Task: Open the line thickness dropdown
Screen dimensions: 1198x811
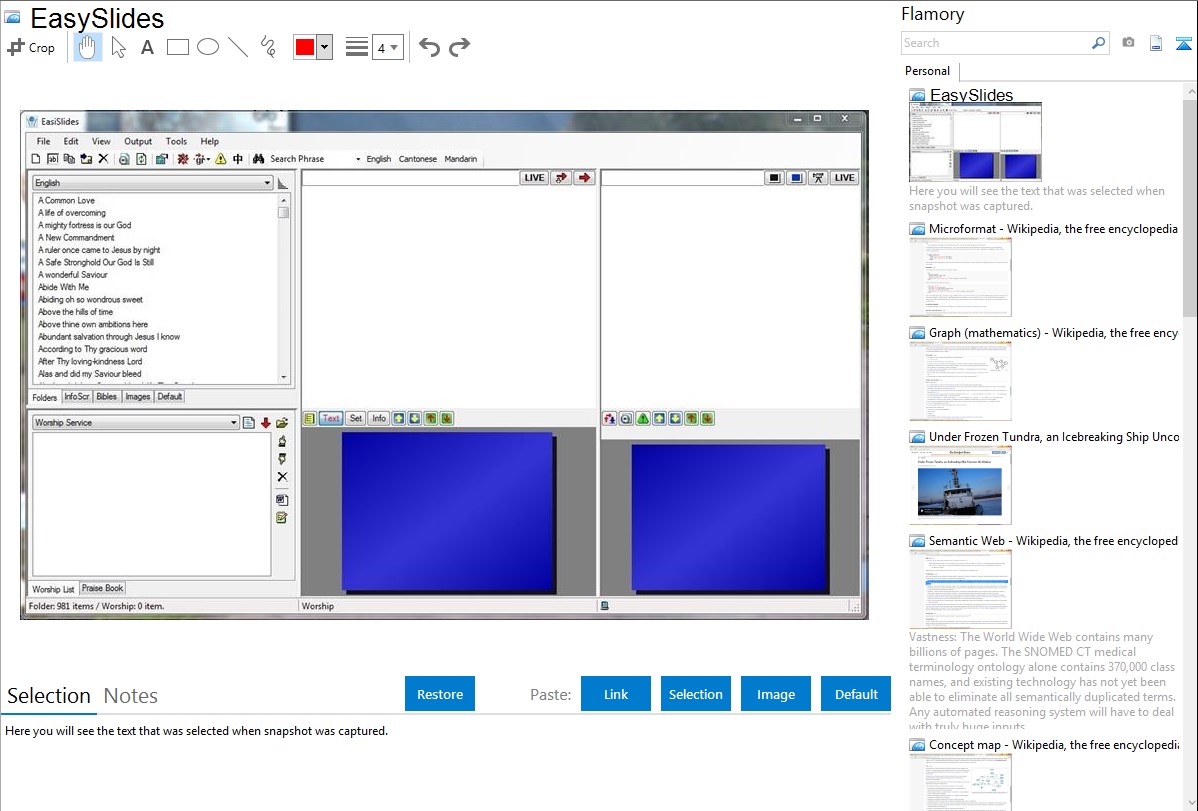Action: [x=387, y=47]
